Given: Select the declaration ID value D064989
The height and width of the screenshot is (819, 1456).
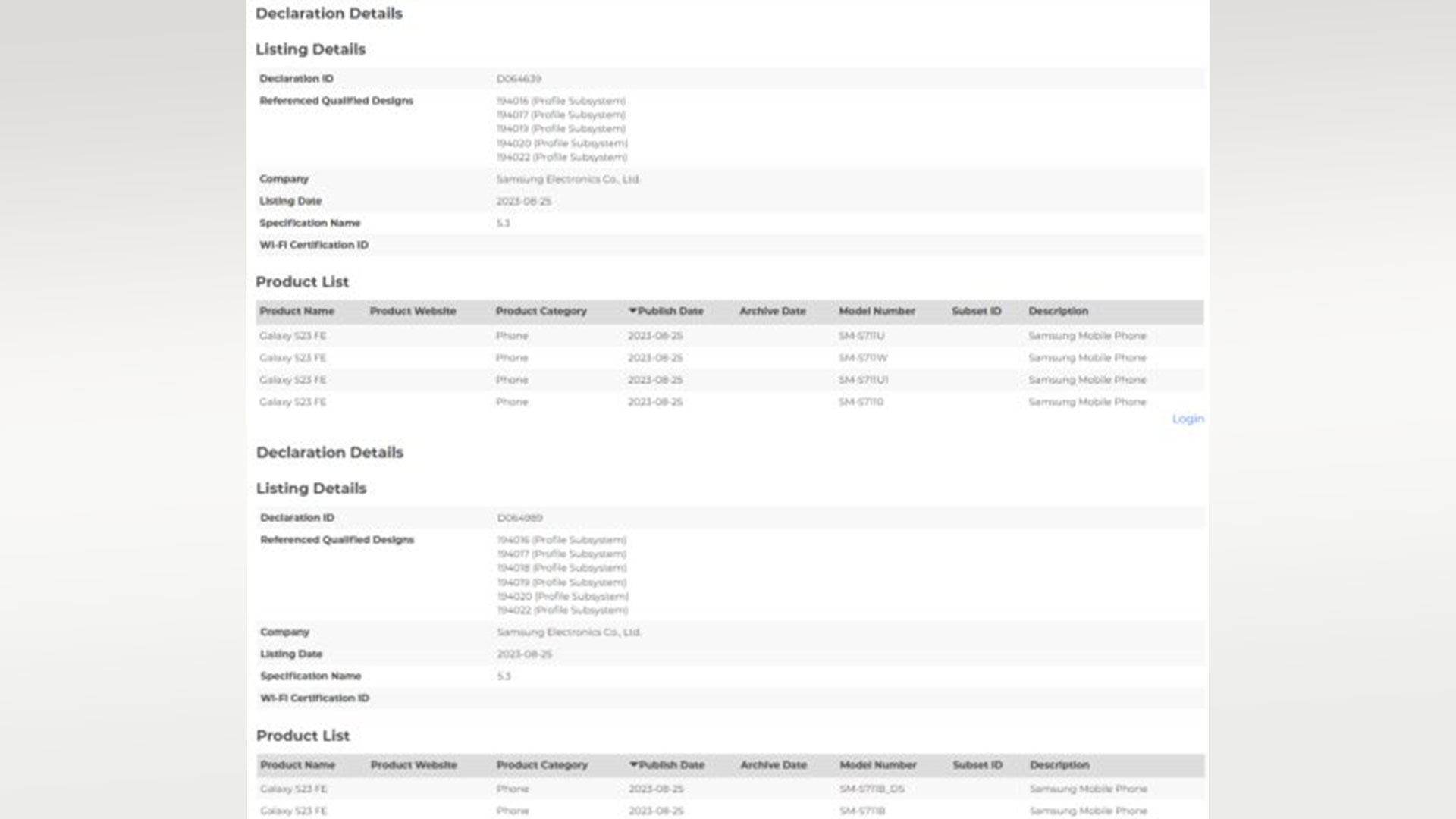Looking at the screenshot, I should click(520, 518).
